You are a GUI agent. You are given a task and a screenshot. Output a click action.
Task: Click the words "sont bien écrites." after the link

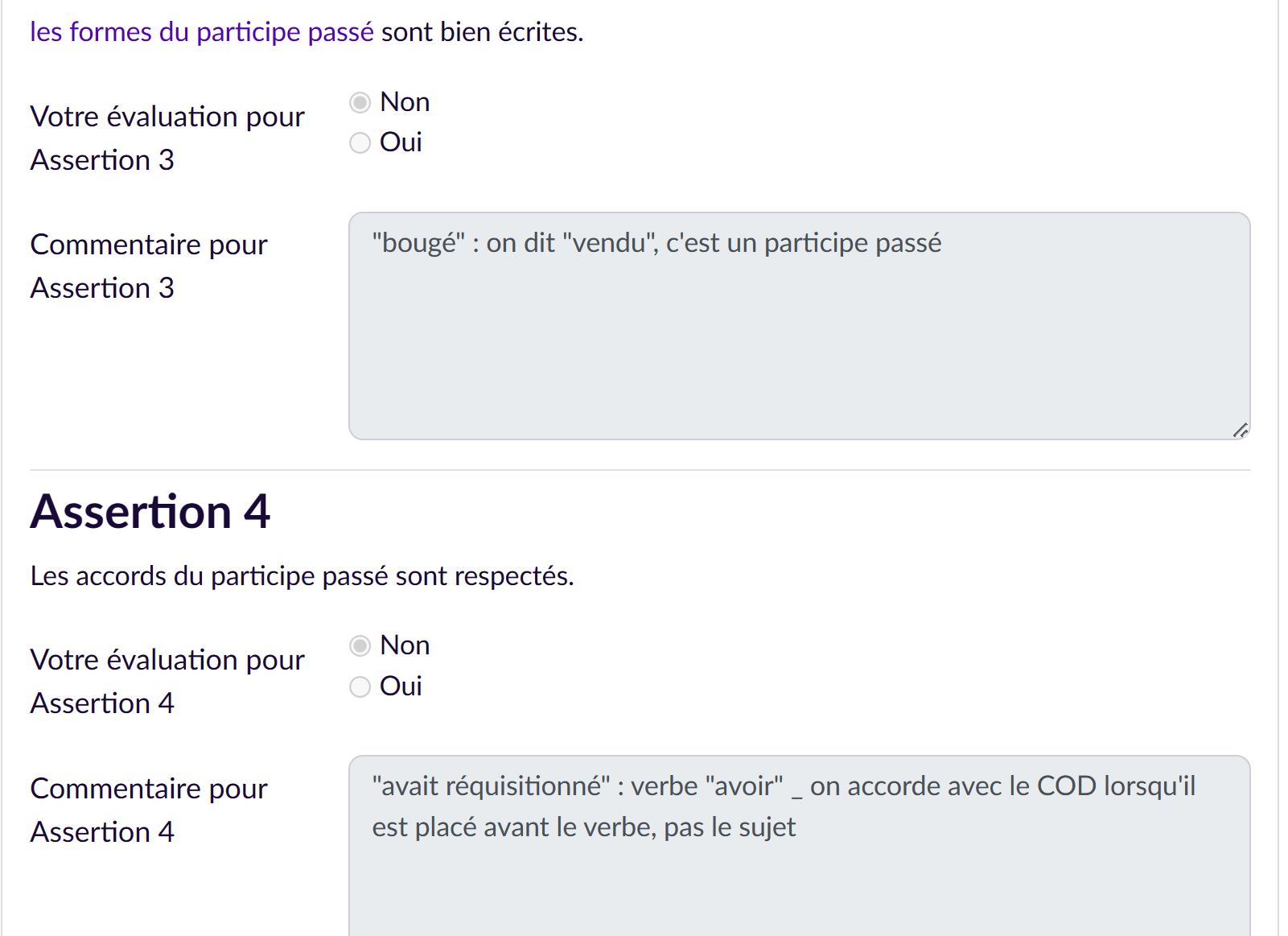point(482,32)
